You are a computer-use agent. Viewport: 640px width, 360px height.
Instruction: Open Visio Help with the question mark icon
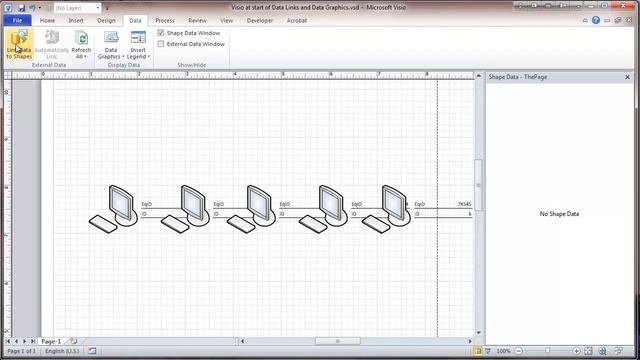(x=596, y=20)
